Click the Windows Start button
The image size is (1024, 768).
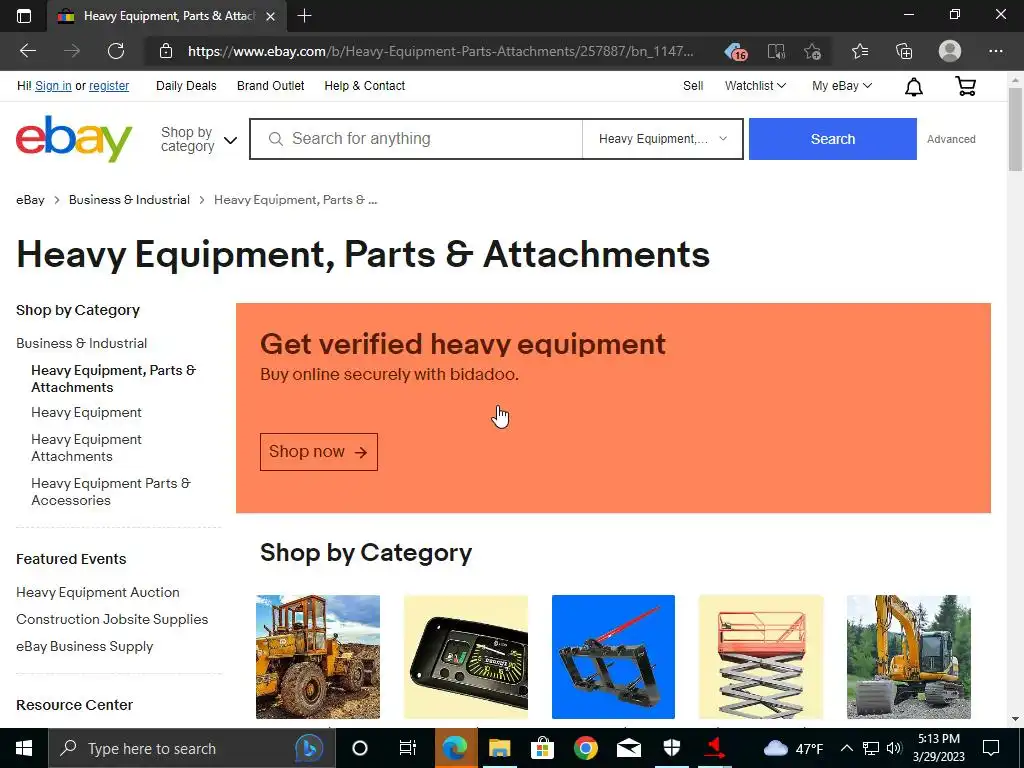[x=24, y=748]
